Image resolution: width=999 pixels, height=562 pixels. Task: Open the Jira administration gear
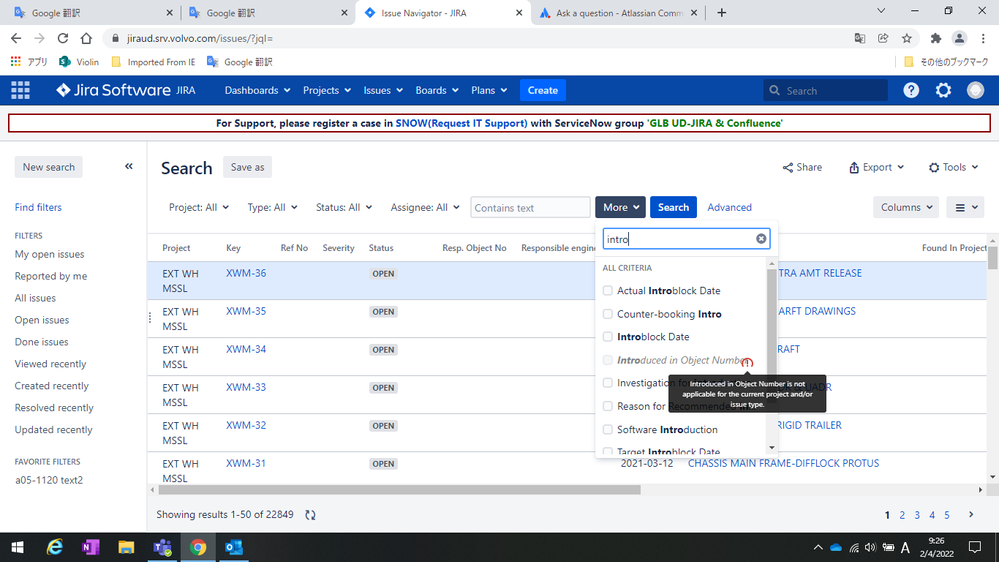pyautogui.click(x=944, y=90)
